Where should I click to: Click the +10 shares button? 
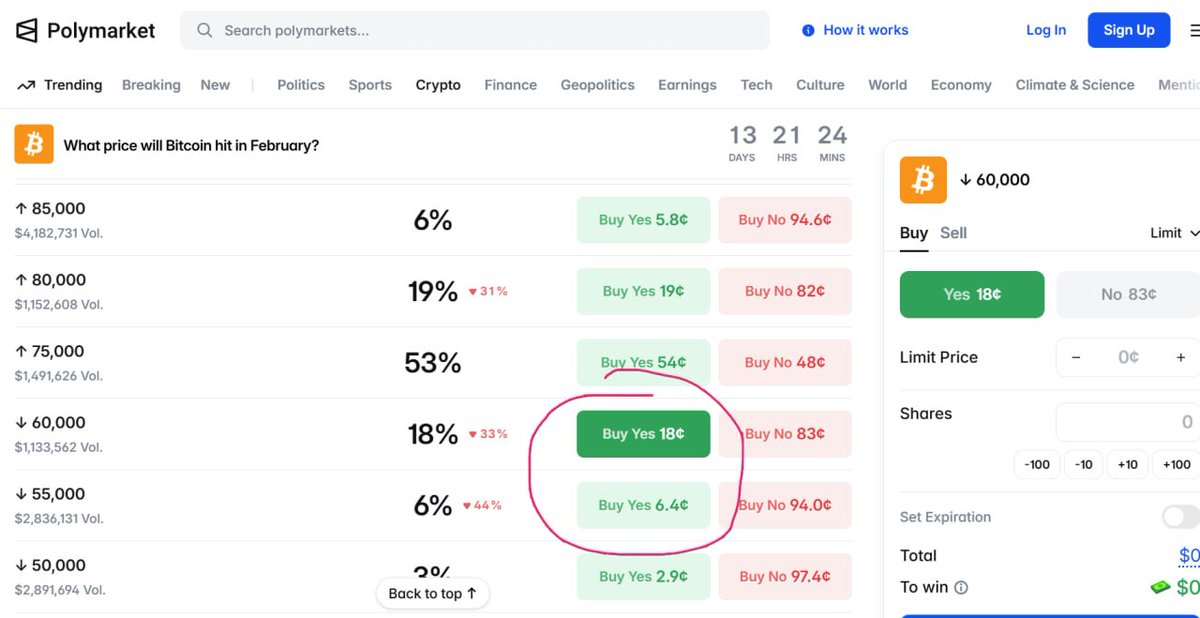[1128, 464]
